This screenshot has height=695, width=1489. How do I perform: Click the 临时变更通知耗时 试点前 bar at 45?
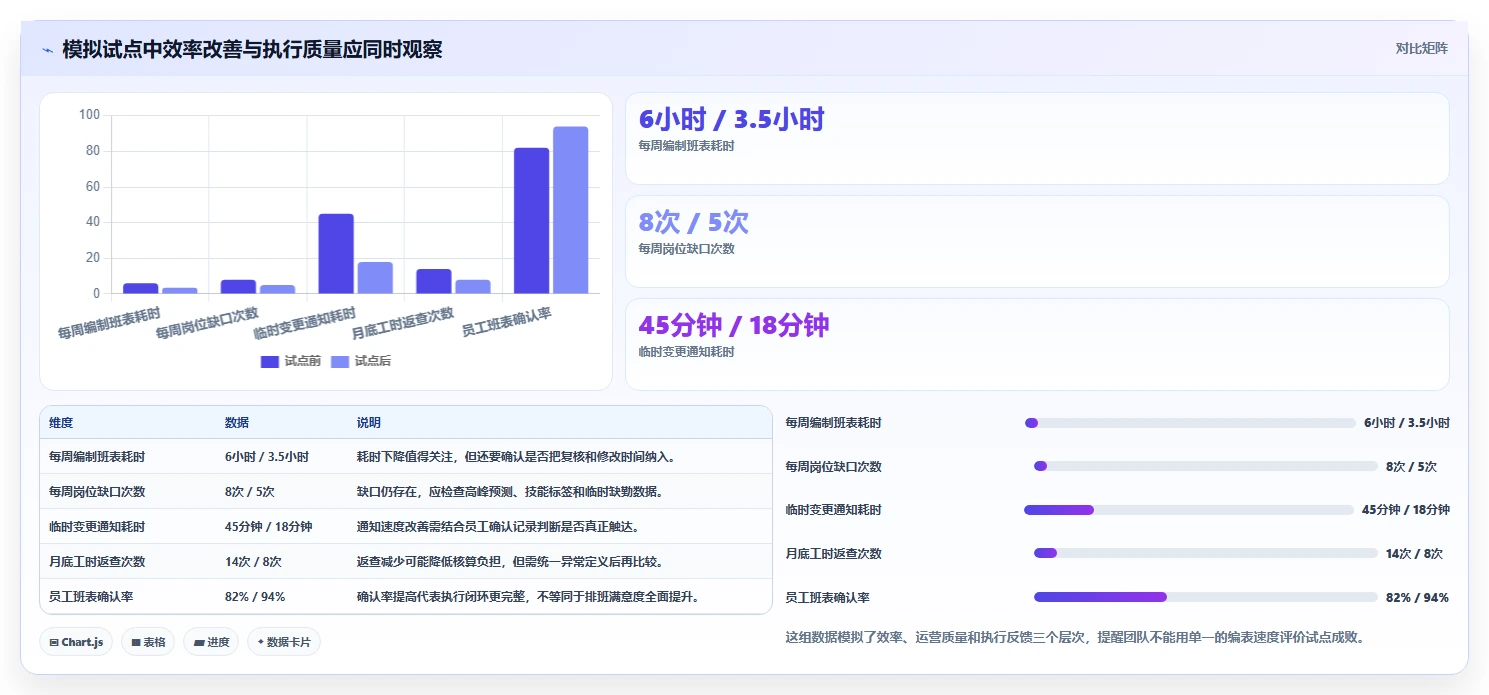336,254
